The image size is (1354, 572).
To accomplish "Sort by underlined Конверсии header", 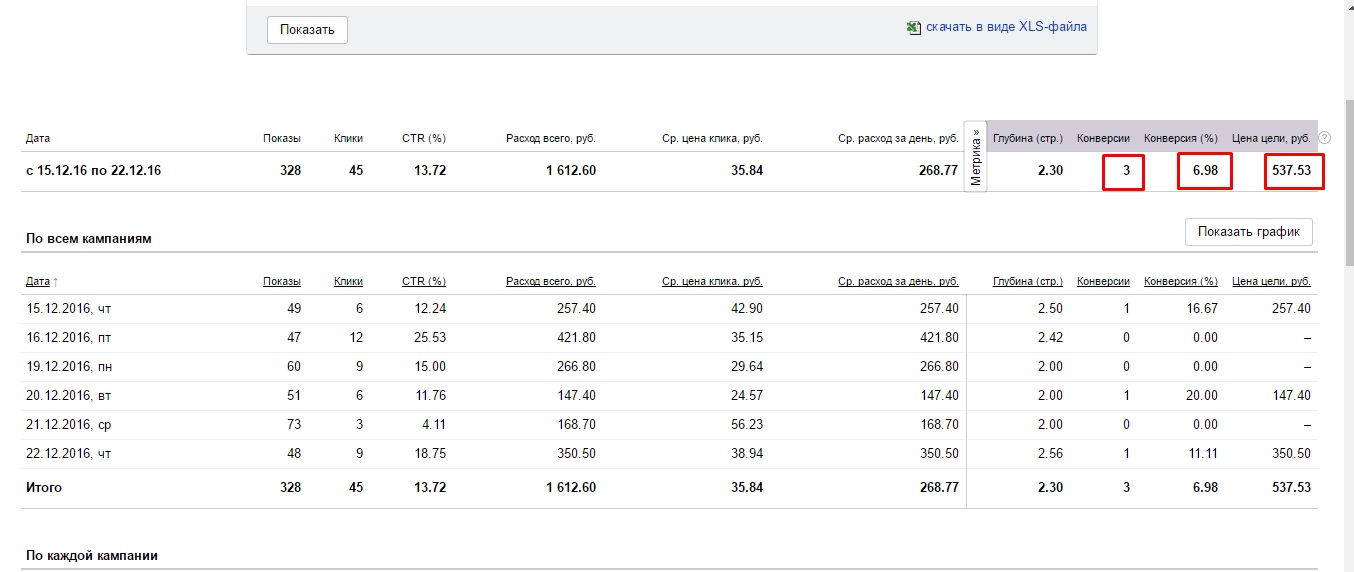I will point(1103,282).
